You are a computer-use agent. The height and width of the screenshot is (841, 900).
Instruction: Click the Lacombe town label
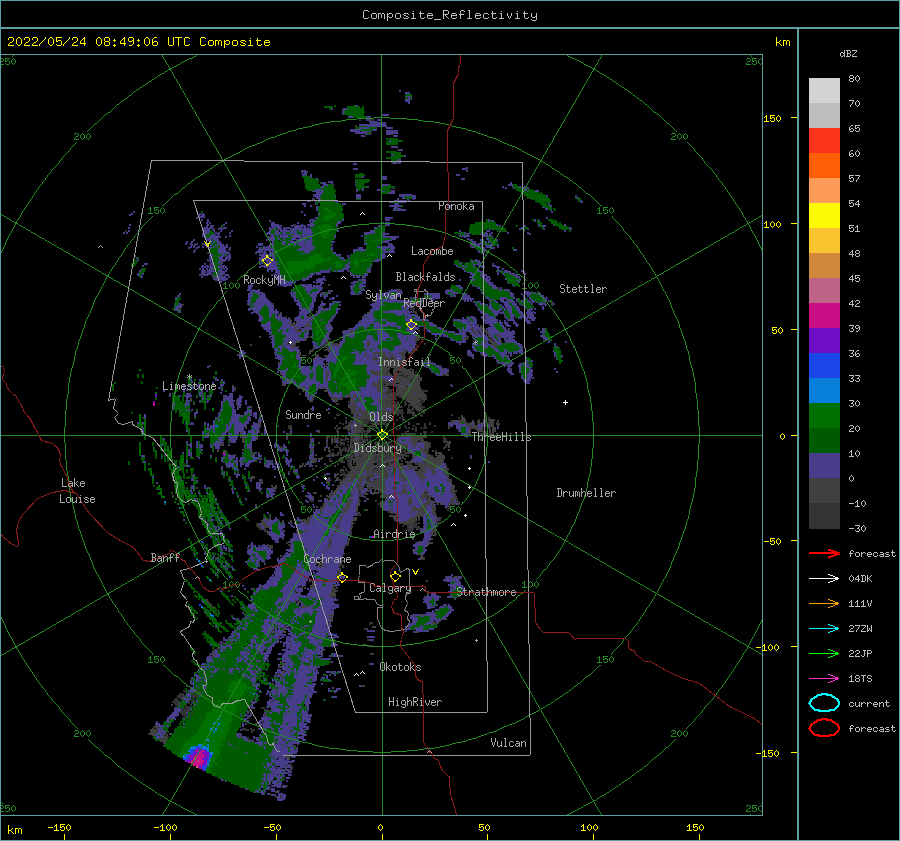pos(432,251)
